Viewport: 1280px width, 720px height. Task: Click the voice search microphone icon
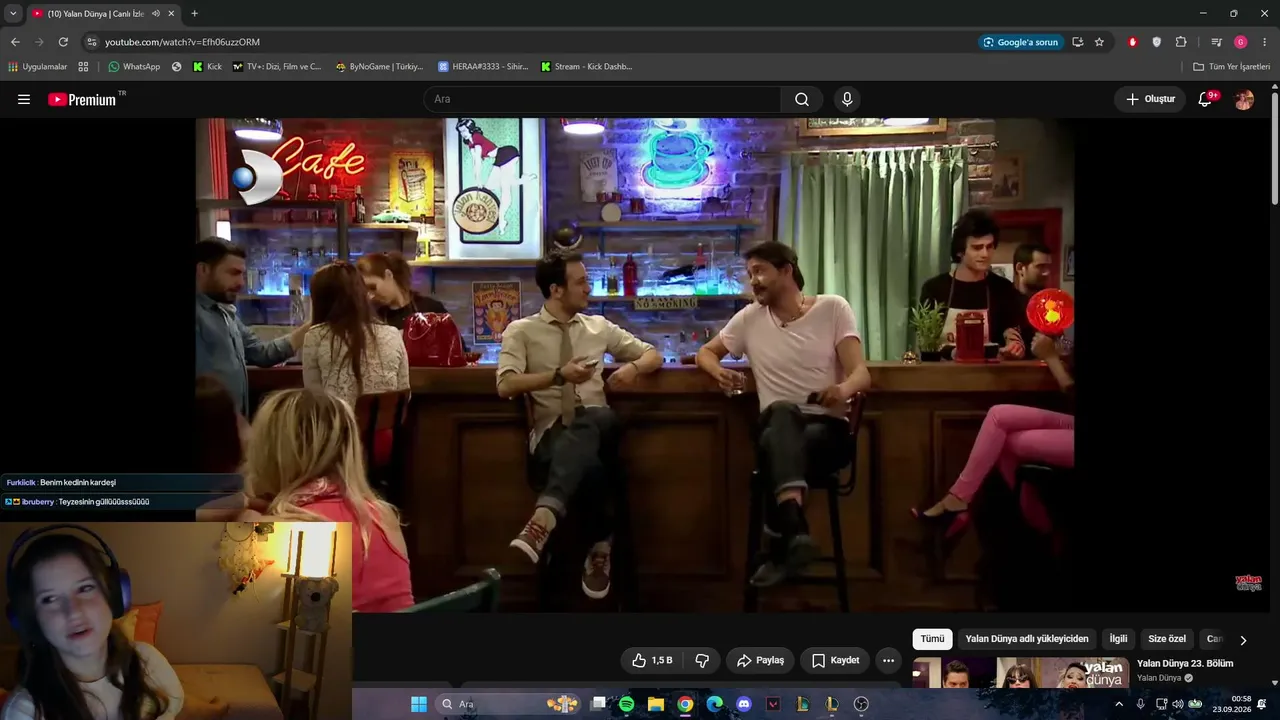click(x=847, y=99)
